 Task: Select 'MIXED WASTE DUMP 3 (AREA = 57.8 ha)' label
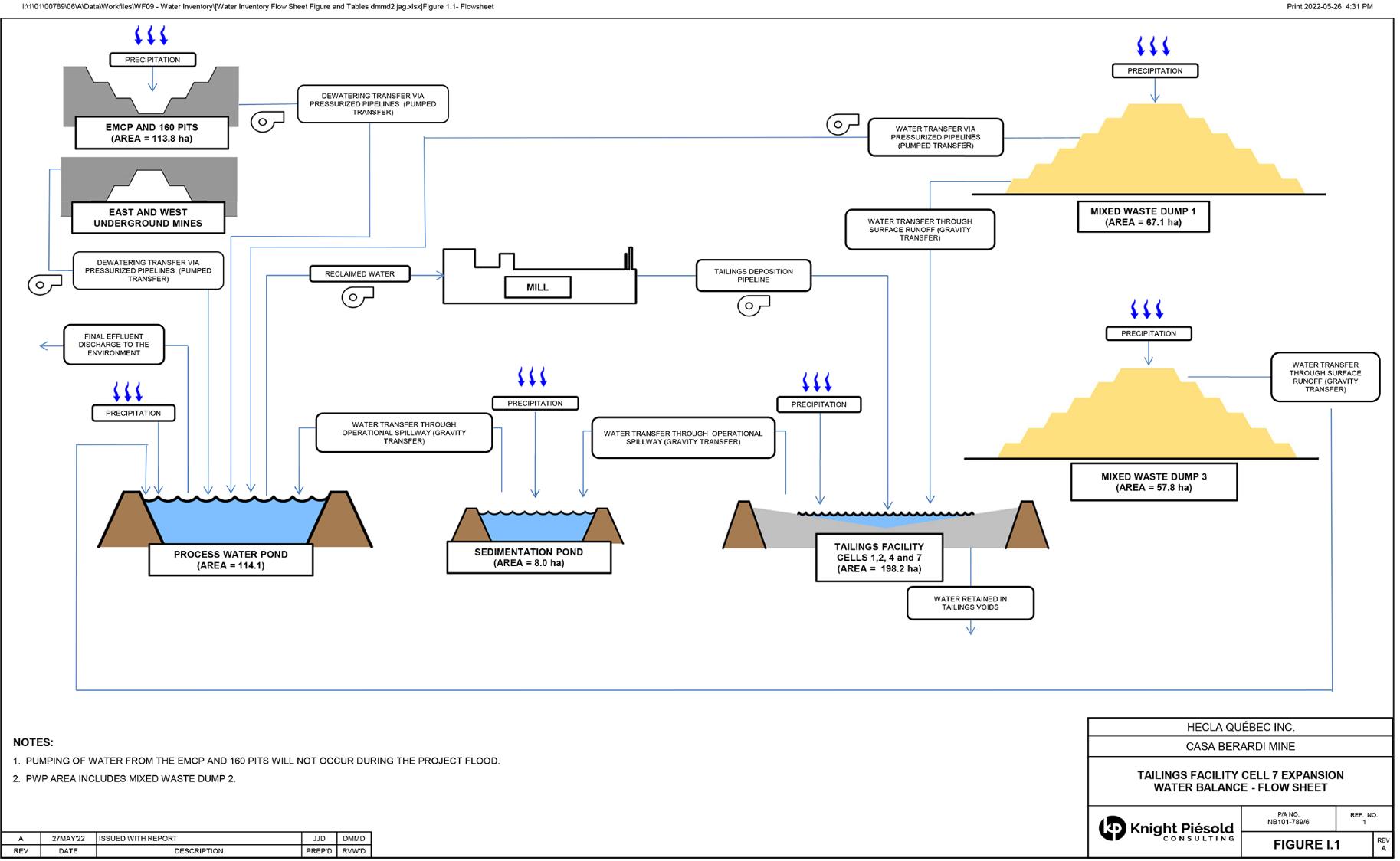(1153, 482)
